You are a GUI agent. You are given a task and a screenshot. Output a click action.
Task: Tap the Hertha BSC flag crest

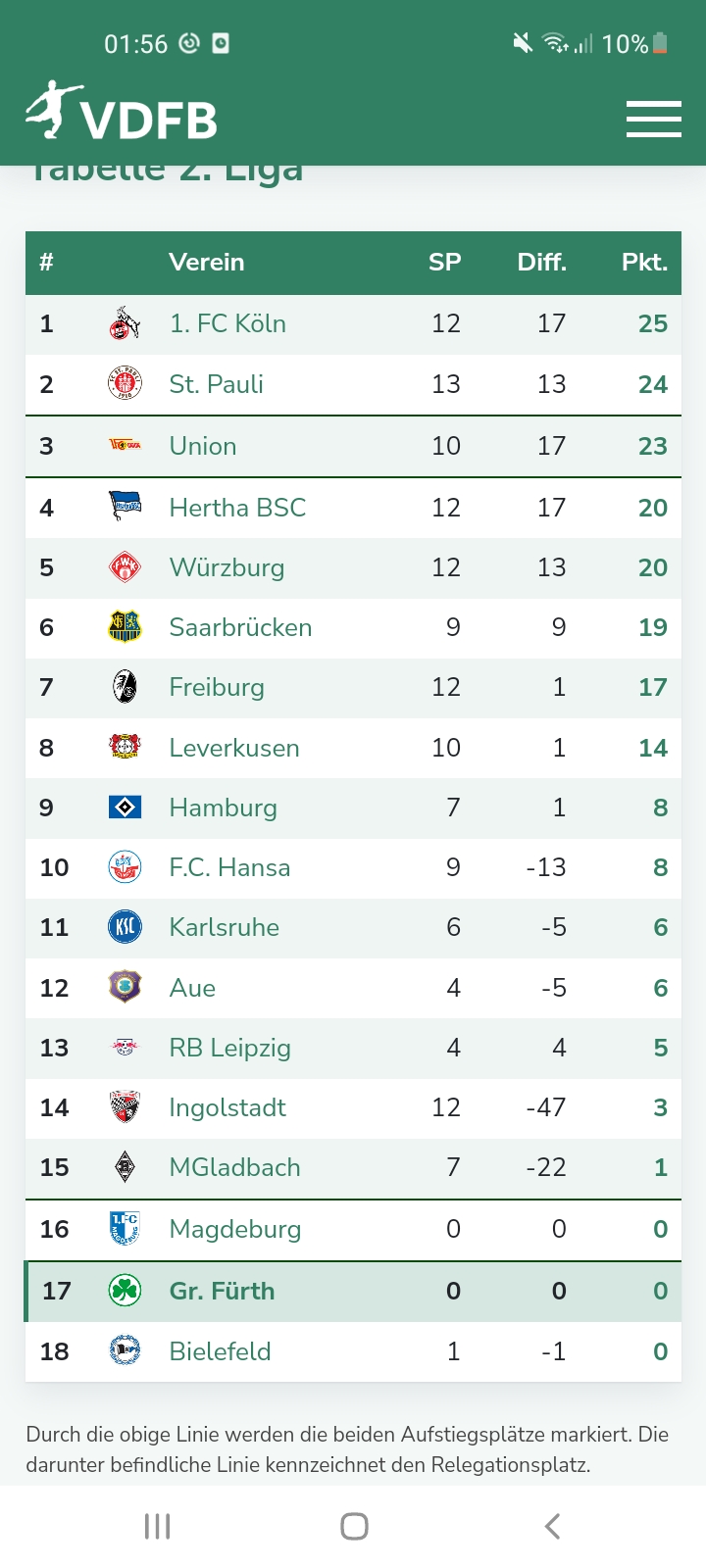tap(125, 508)
